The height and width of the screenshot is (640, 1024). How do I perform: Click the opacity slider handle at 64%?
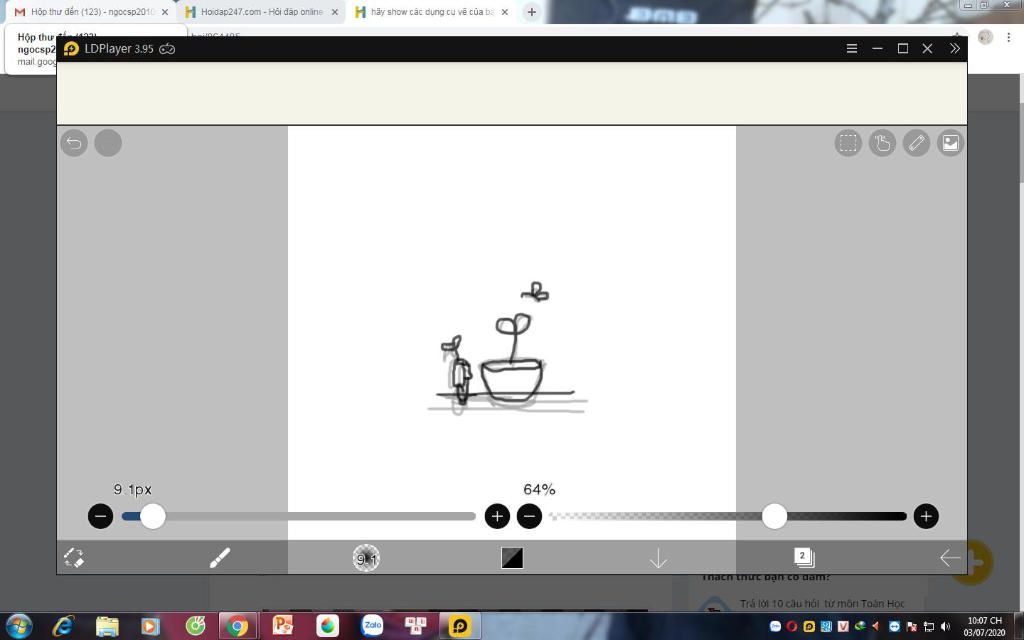click(x=775, y=517)
